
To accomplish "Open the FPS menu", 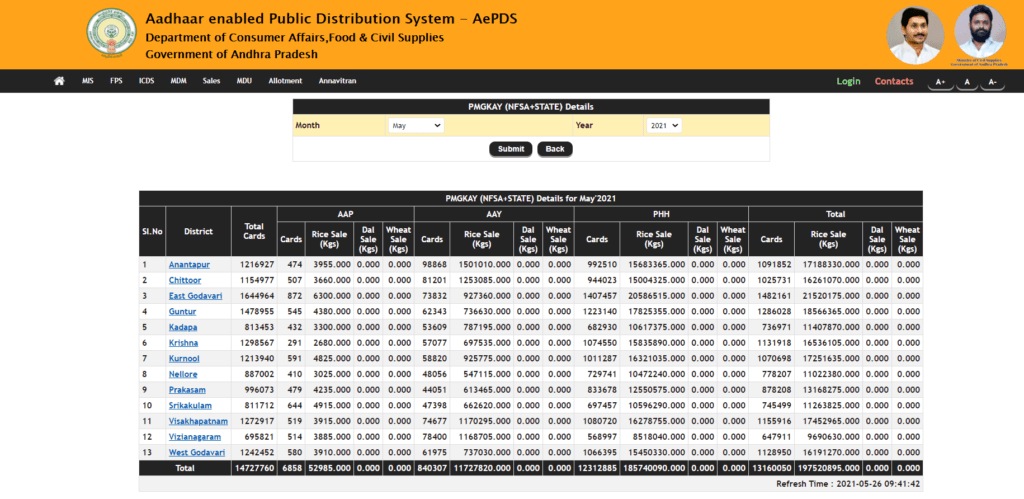I will 116,81.
